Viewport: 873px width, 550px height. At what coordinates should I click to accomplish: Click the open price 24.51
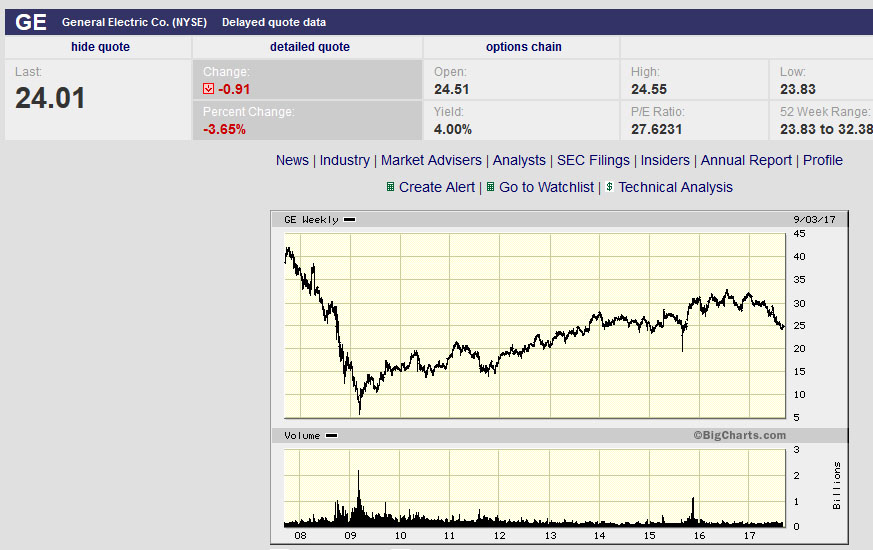[x=452, y=89]
